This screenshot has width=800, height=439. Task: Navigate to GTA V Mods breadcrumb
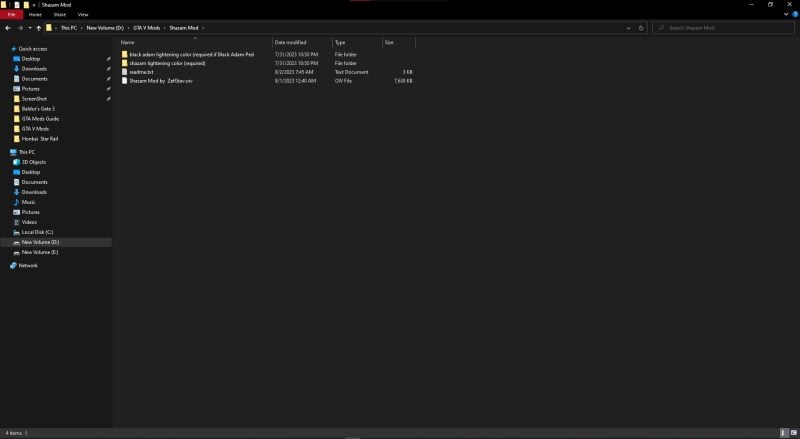(x=146, y=28)
